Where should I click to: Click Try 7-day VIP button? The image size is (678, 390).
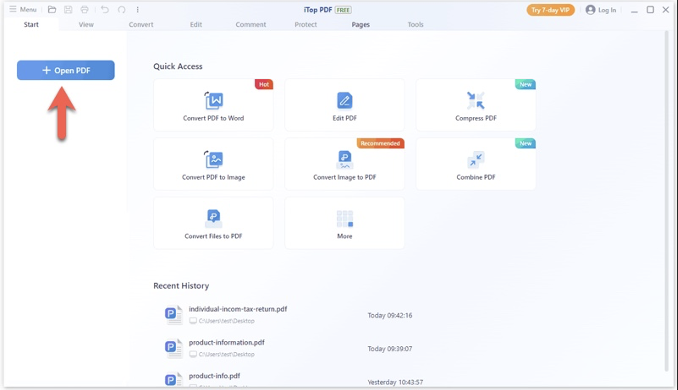tap(550, 10)
